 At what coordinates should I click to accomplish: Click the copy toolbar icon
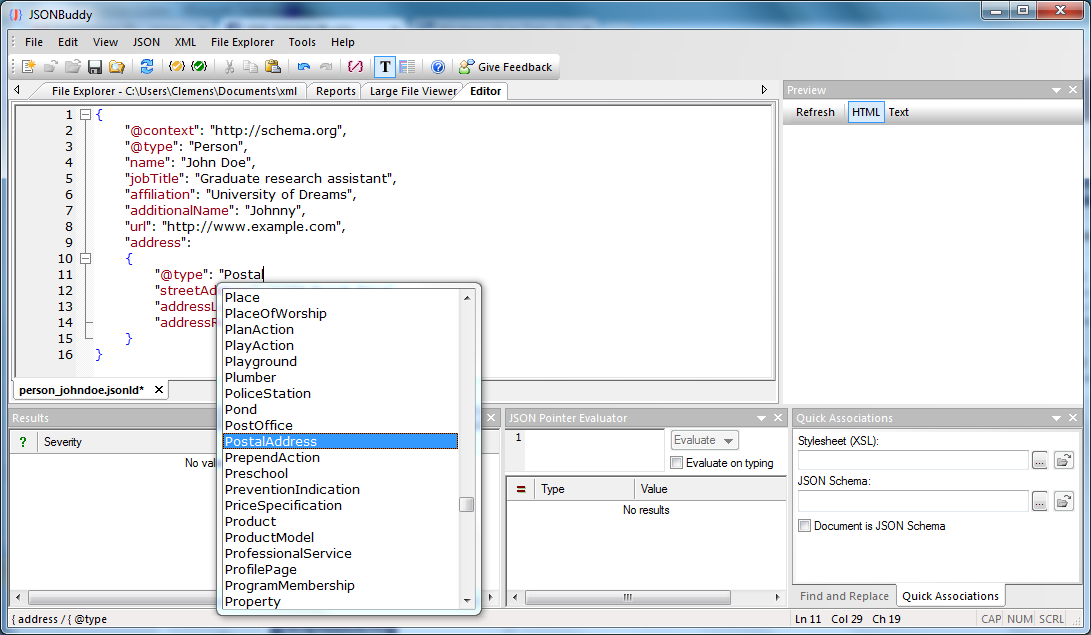(250, 67)
